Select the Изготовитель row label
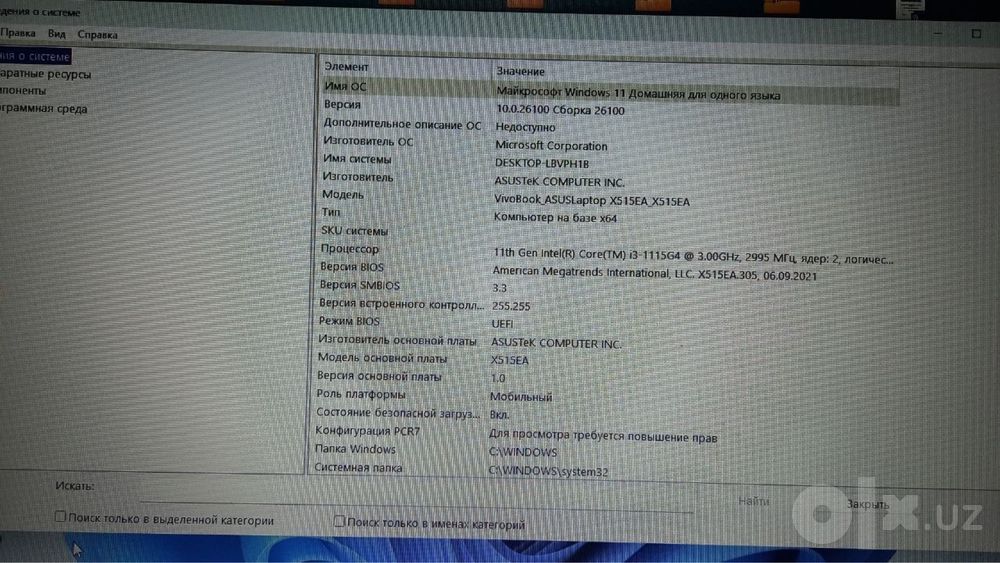1000x563 pixels. (358, 177)
